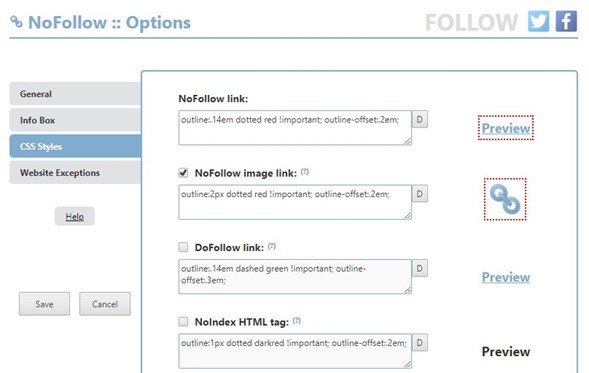
Task: Click the NoFollow chain logo icon
Action: (x=16, y=22)
